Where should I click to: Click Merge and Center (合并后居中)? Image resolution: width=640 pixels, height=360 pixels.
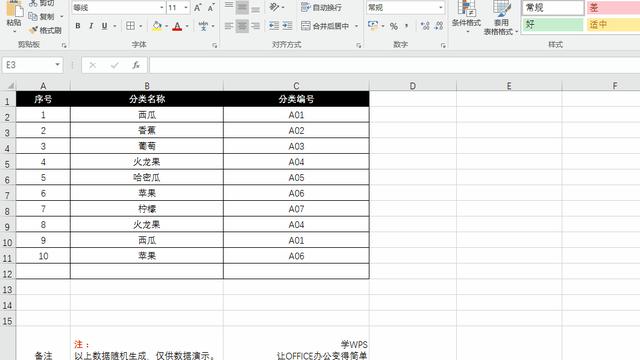(x=325, y=26)
